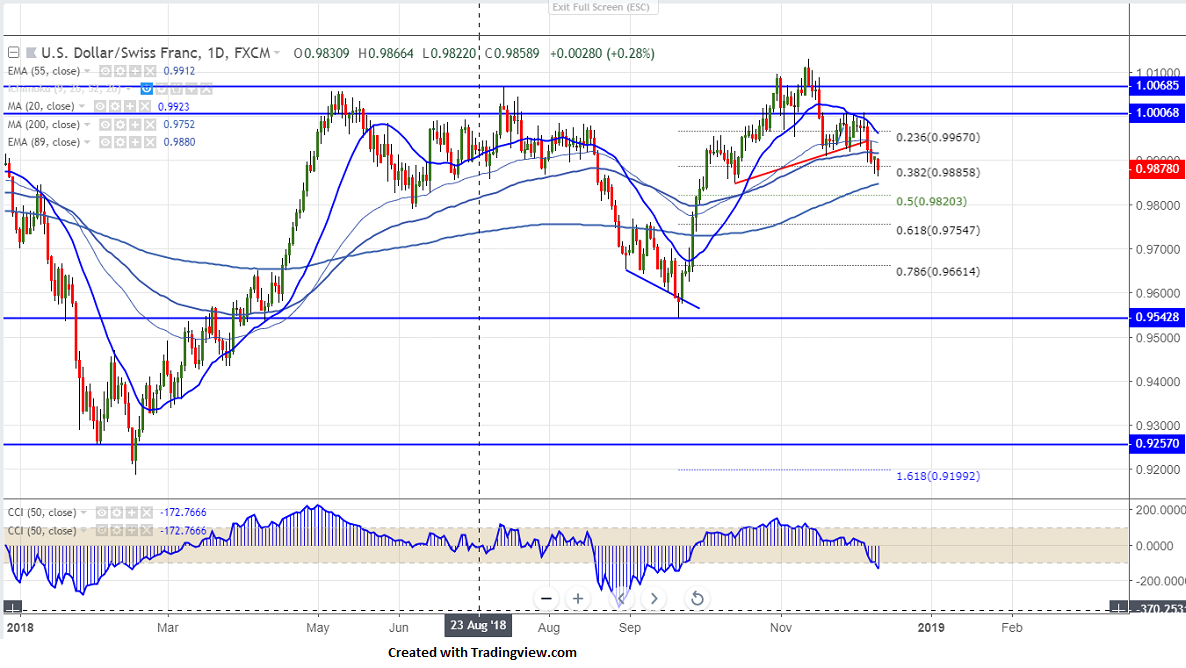Click Fibonacci level 0.786(0.96614) label
Viewport: 1186px width, 668px height.
pyautogui.click(x=938, y=272)
